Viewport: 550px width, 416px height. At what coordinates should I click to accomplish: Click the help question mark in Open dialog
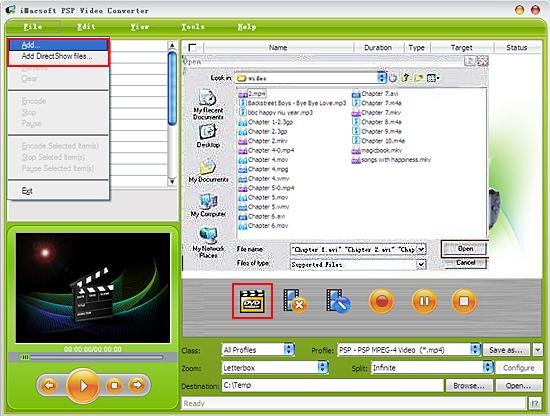[x=469, y=62]
